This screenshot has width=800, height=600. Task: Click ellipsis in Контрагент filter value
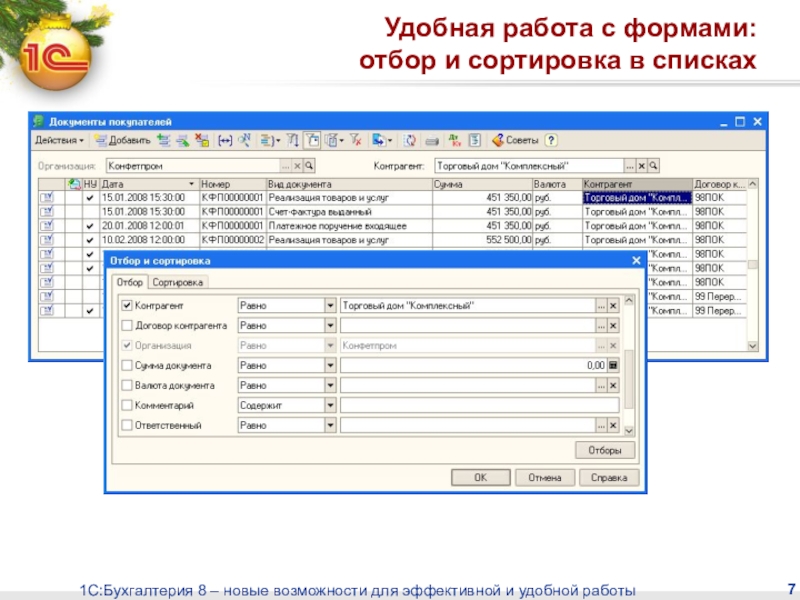(x=601, y=306)
